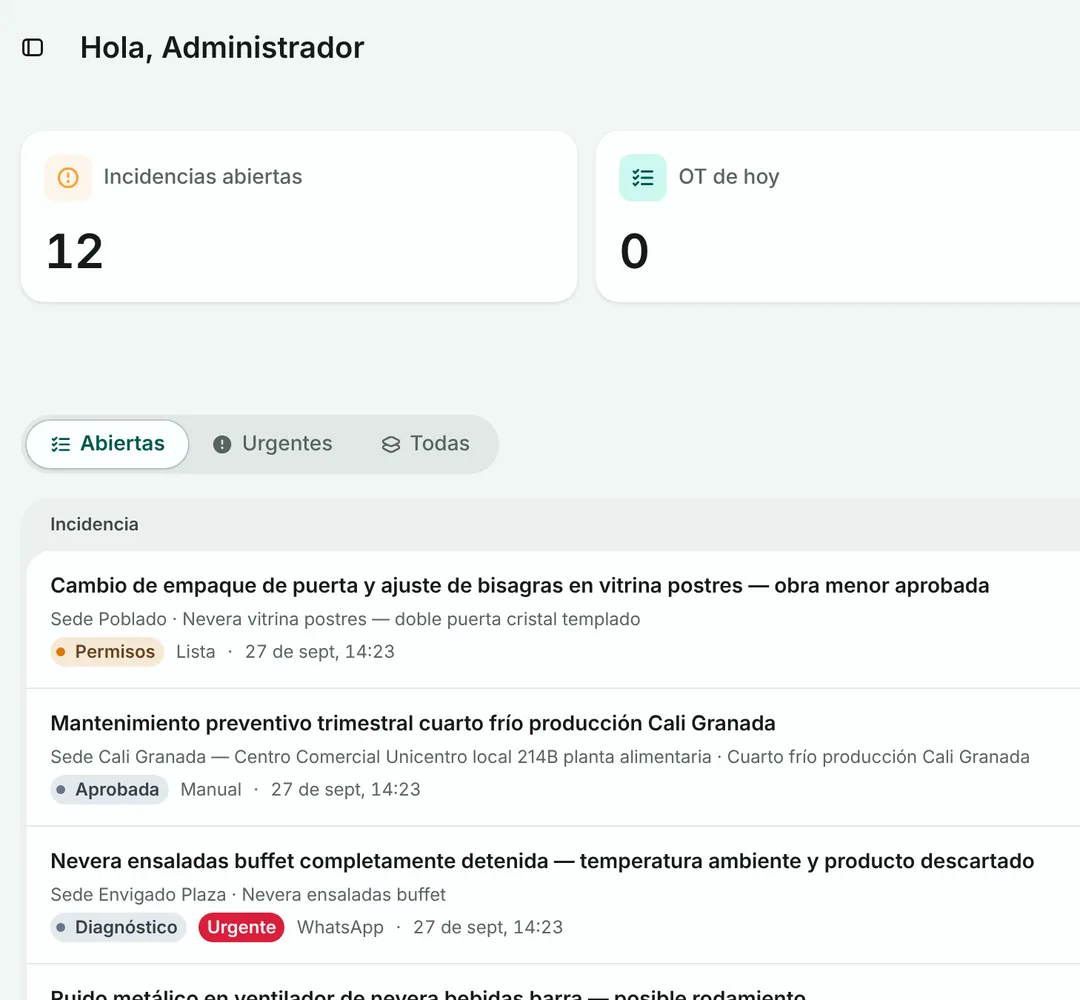The height and width of the screenshot is (1000, 1080).
Task: Click the orange alert icon for Incidencias abiertas
Action: [68, 178]
